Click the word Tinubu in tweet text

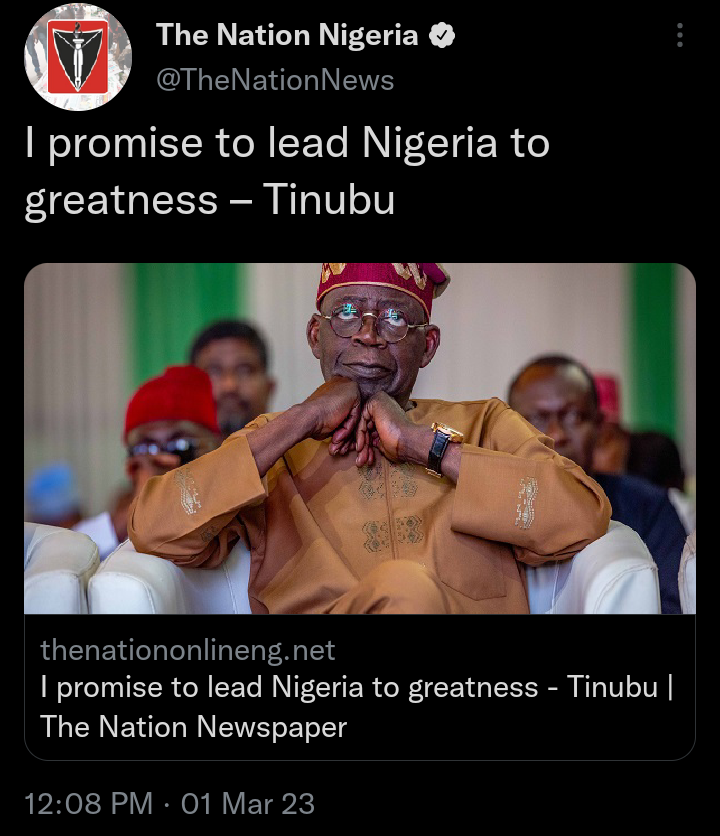(329, 200)
